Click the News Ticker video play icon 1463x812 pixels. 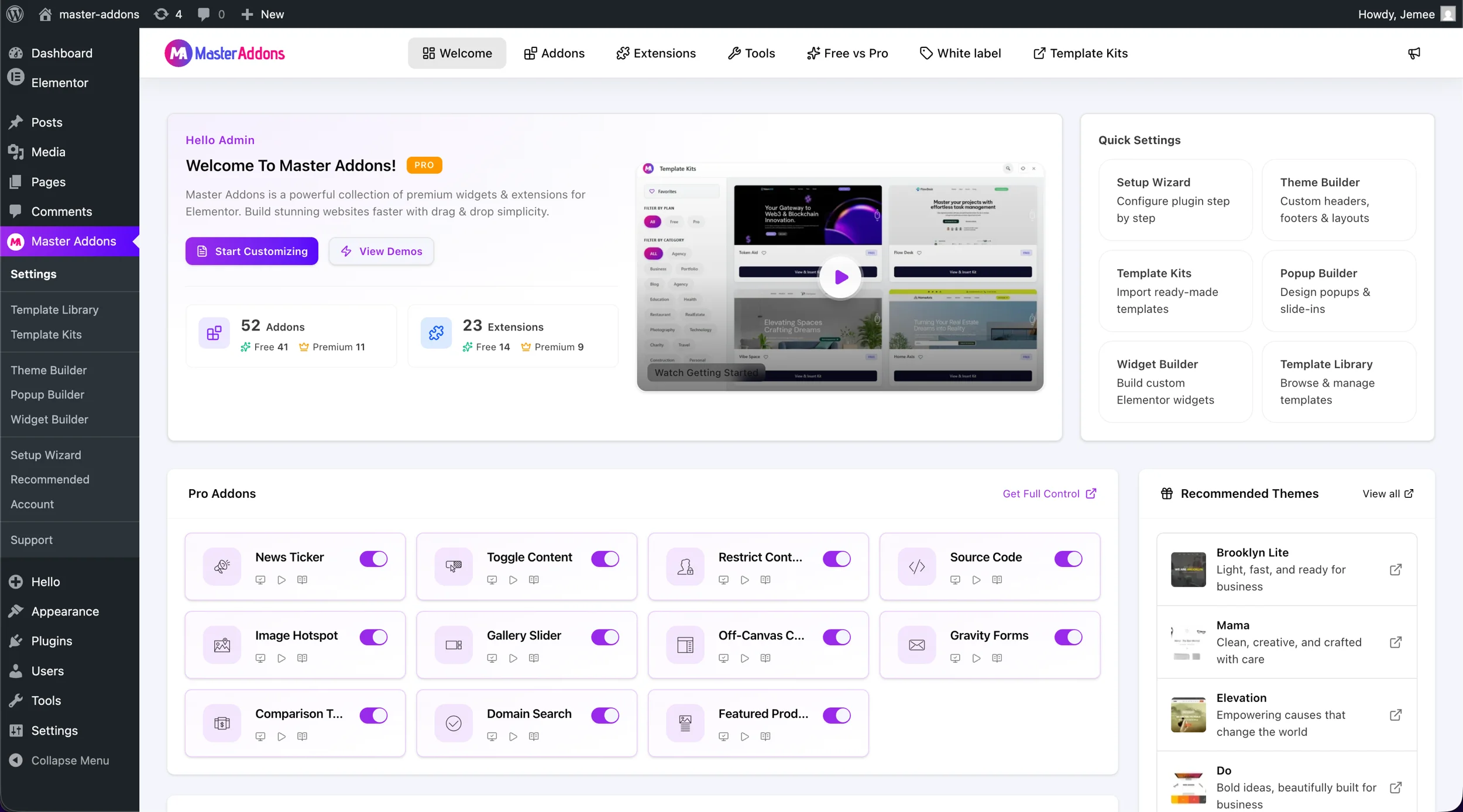coord(281,580)
